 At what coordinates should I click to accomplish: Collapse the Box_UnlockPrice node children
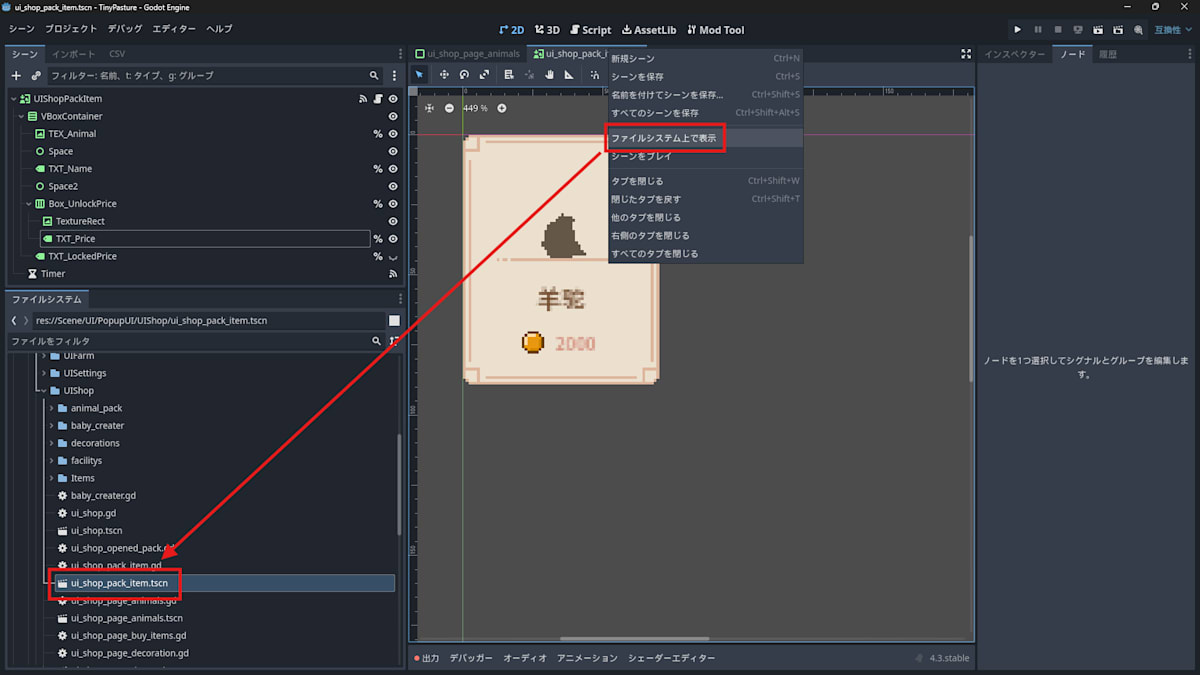click(x=28, y=204)
